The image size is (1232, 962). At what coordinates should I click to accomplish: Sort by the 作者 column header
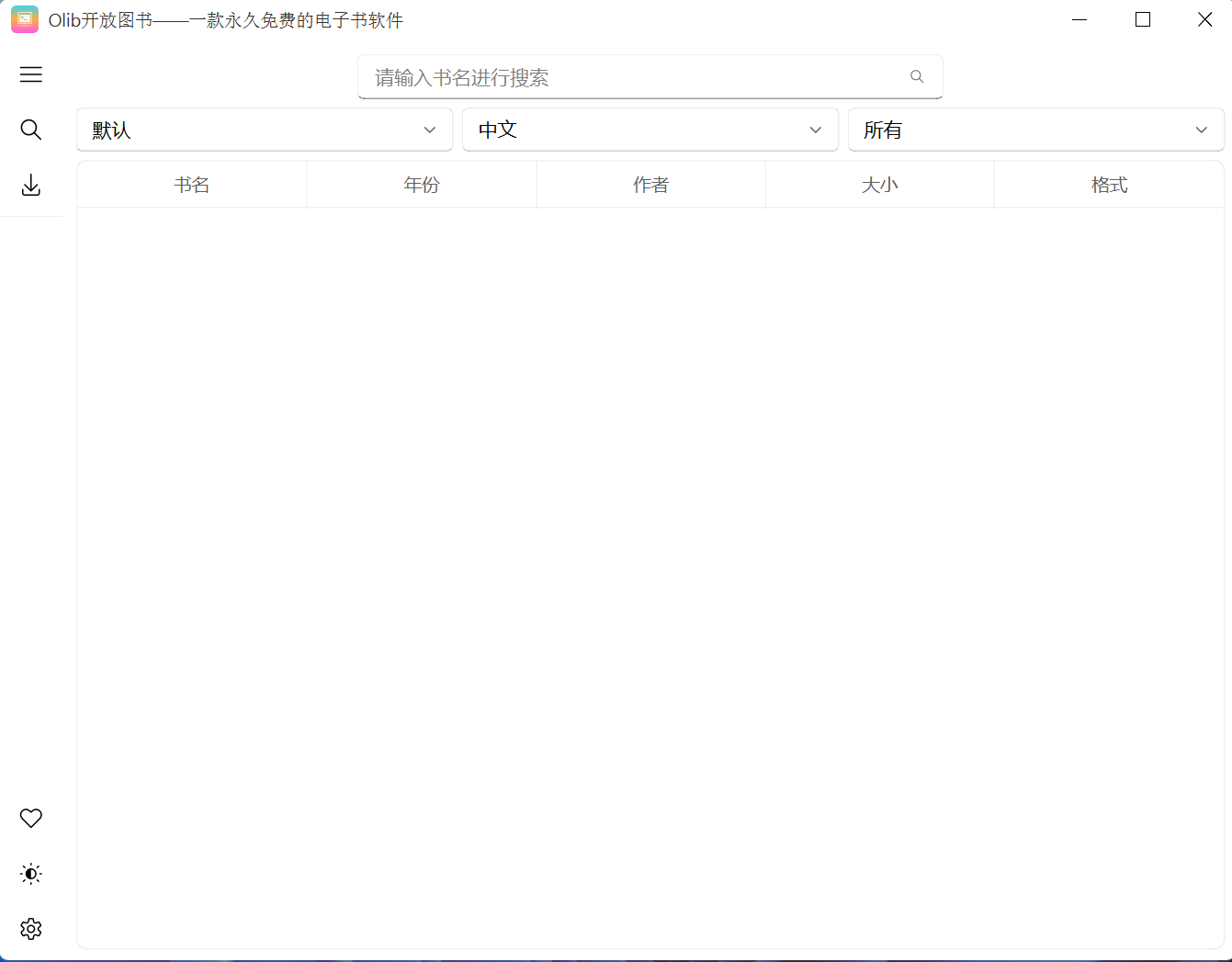click(x=650, y=185)
